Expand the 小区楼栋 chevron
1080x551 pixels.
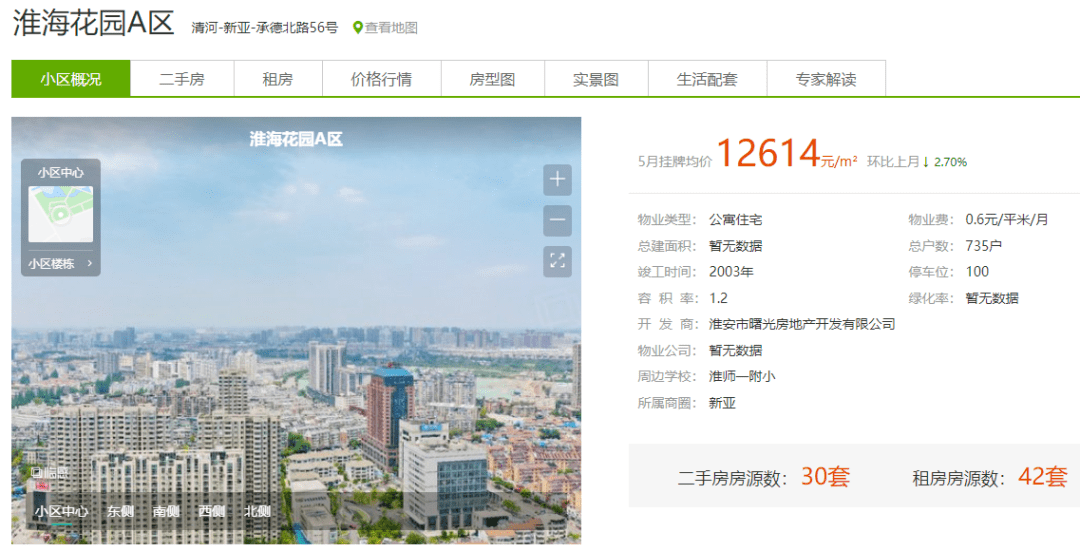90,263
